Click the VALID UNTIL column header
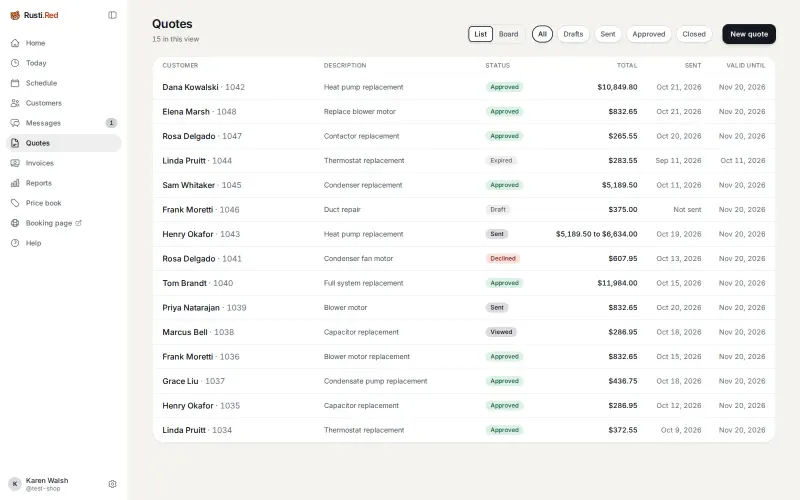This screenshot has width=800, height=500. coord(746,65)
